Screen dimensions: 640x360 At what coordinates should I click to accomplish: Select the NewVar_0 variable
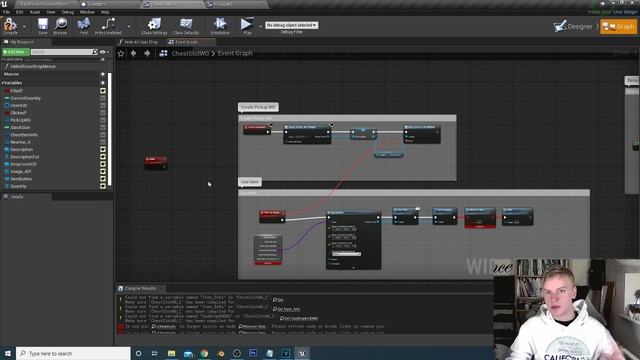point(20,142)
